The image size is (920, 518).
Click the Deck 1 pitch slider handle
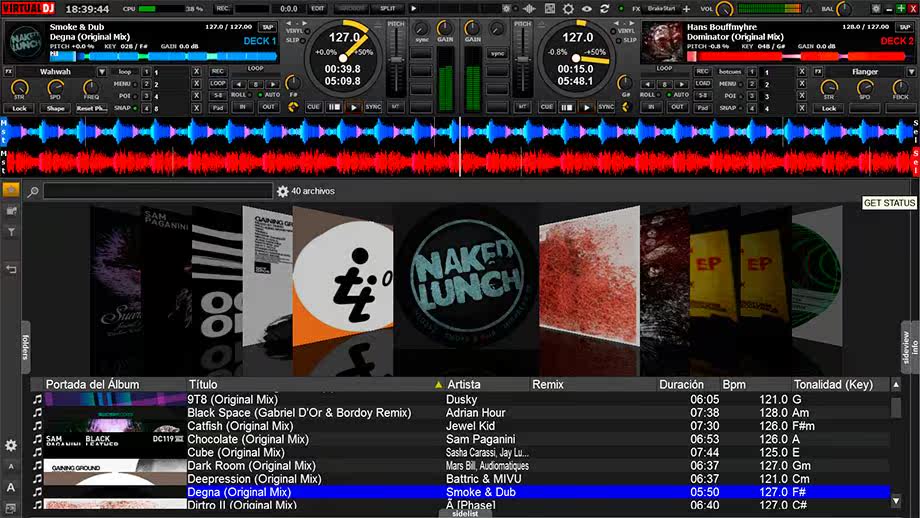click(397, 60)
